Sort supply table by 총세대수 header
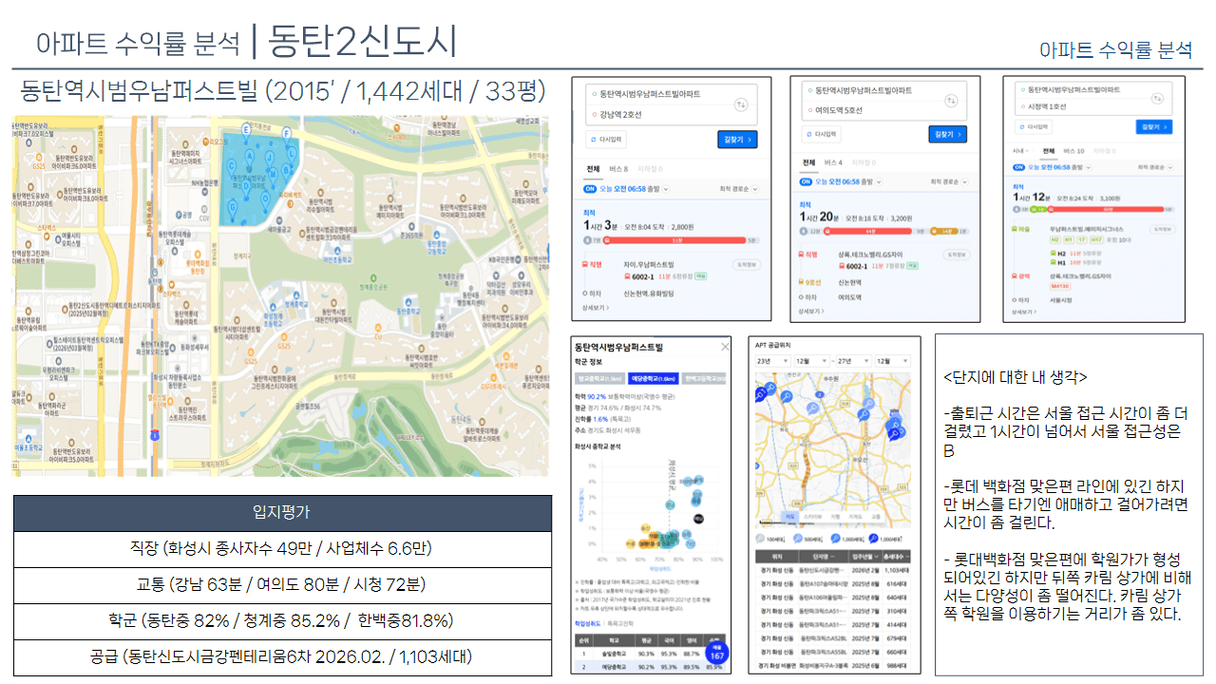This screenshot has width=1216, height=684. [896, 556]
